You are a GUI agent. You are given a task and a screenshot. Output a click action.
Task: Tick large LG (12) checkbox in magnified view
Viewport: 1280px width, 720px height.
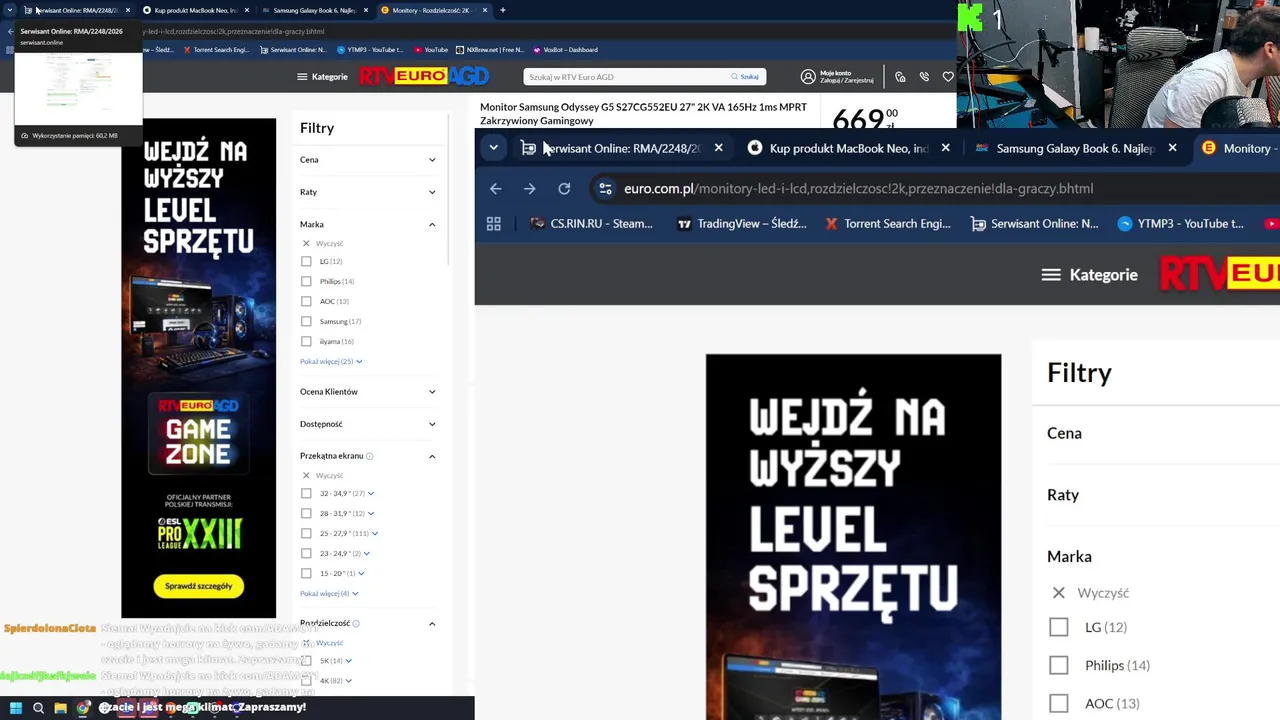click(x=1058, y=627)
